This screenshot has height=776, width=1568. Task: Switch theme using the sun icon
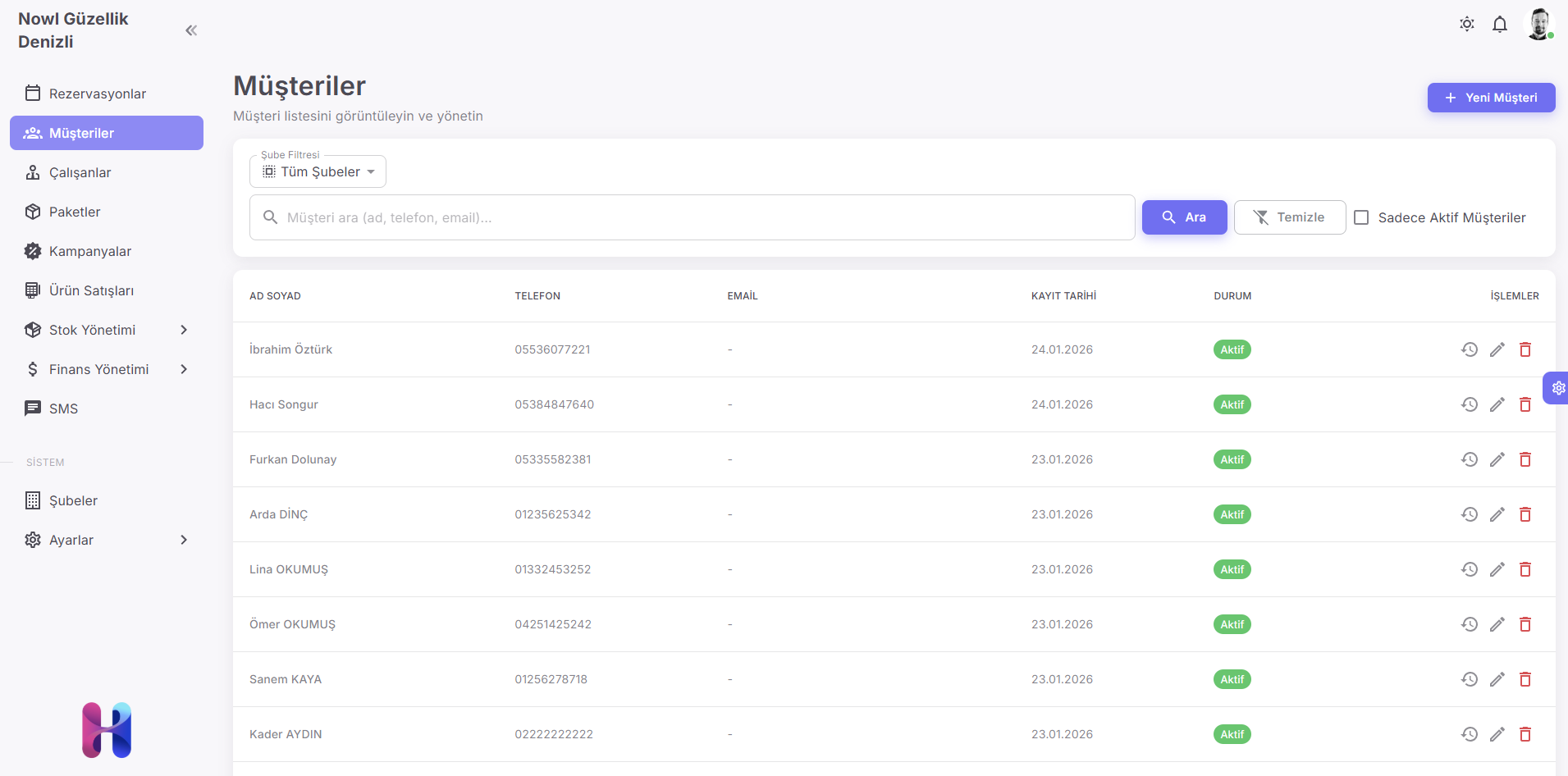(1466, 25)
